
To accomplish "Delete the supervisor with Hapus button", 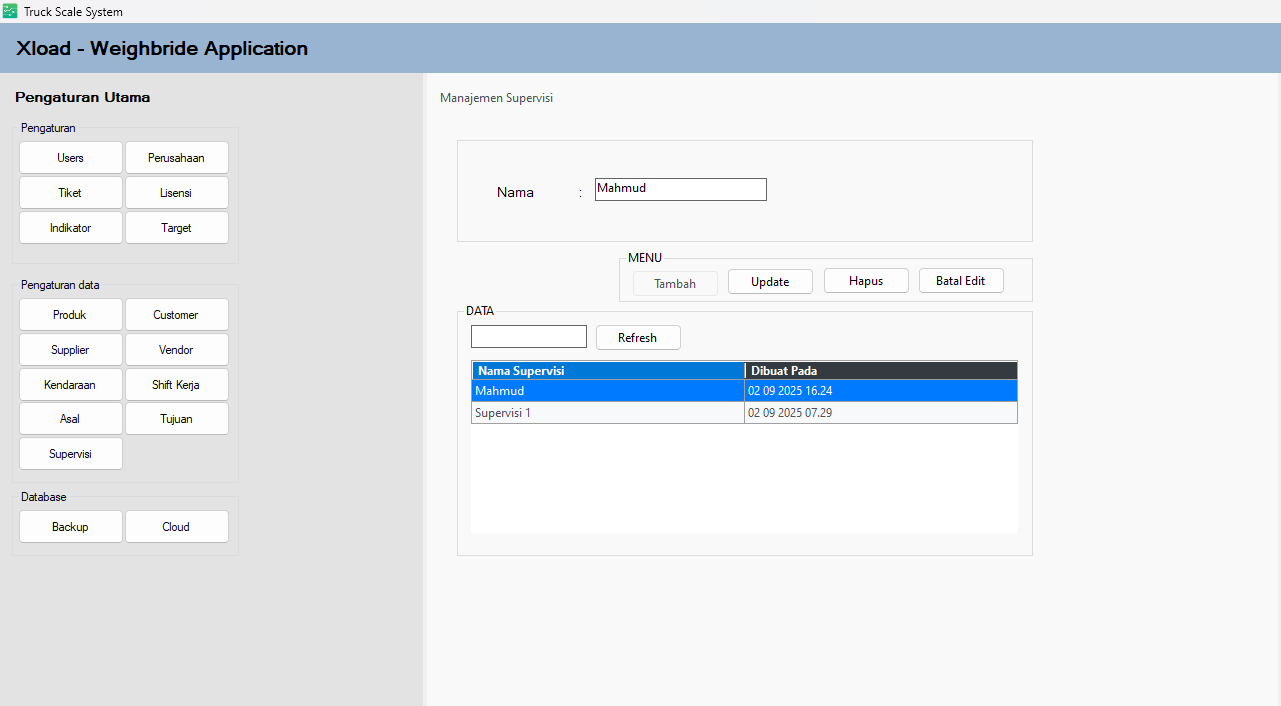I will (866, 281).
